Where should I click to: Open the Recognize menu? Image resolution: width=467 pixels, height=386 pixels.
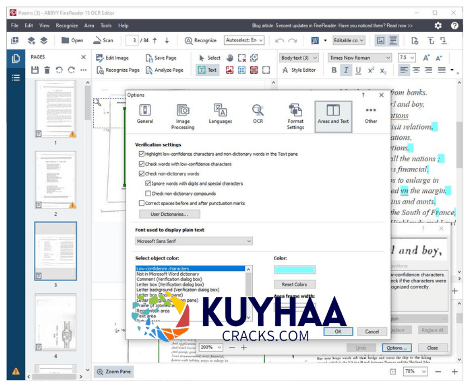click(67, 26)
